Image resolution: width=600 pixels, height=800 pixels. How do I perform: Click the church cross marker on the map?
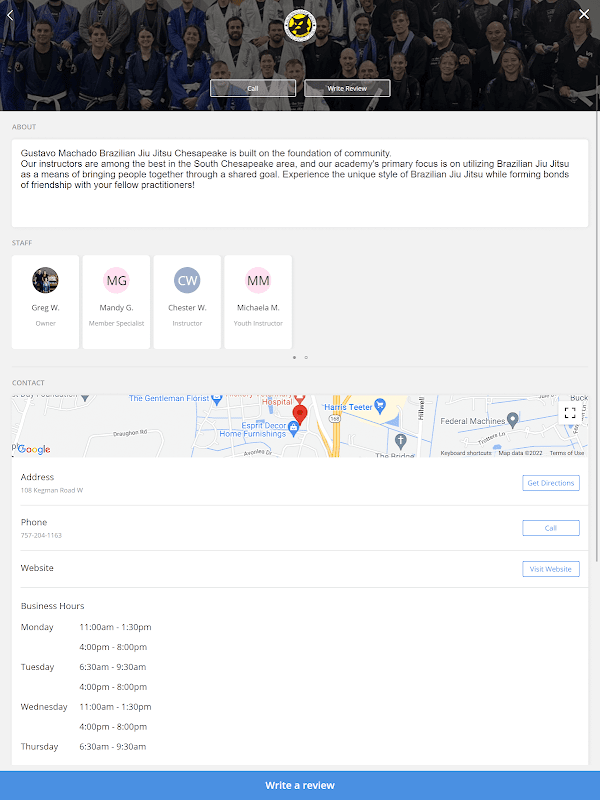point(401,440)
